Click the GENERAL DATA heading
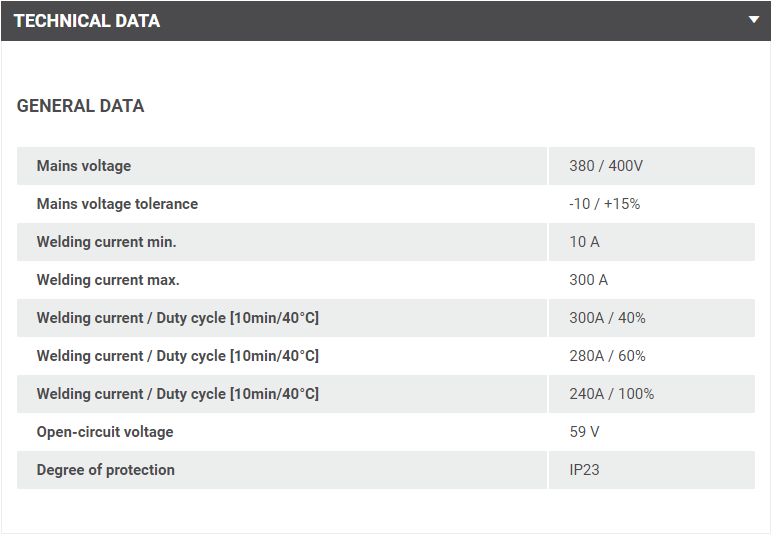The width and height of the screenshot is (773, 538). pyautogui.click(x=81, y=106)
